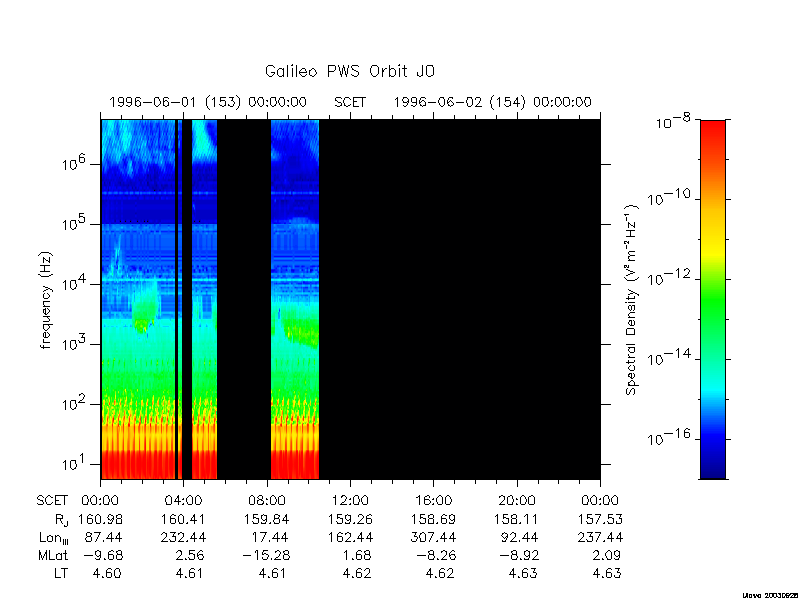Click the top-axis SCET label
Viewport: 800px width, 600px height.
click(x=350, y=103)
